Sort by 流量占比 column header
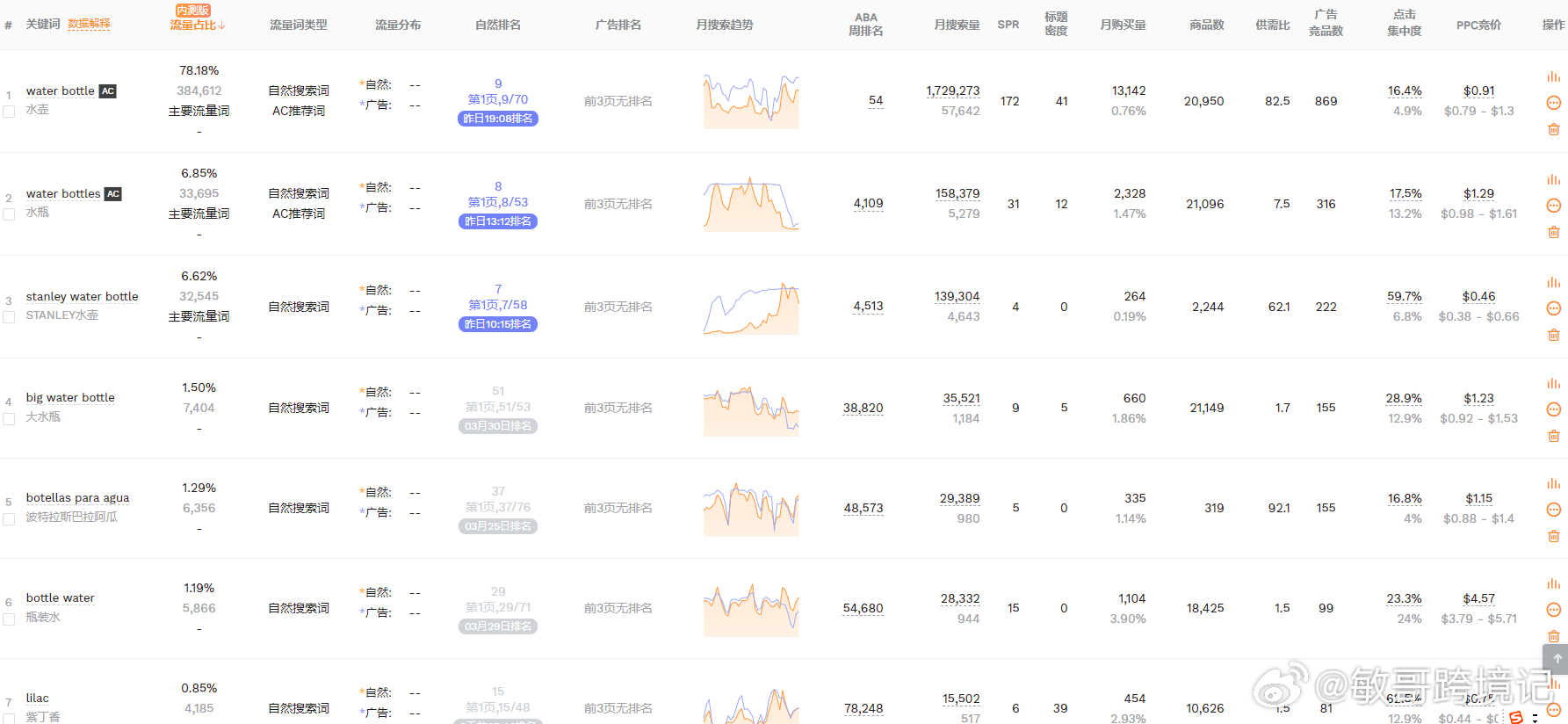The image size is (1568, 724). [198, 25]
